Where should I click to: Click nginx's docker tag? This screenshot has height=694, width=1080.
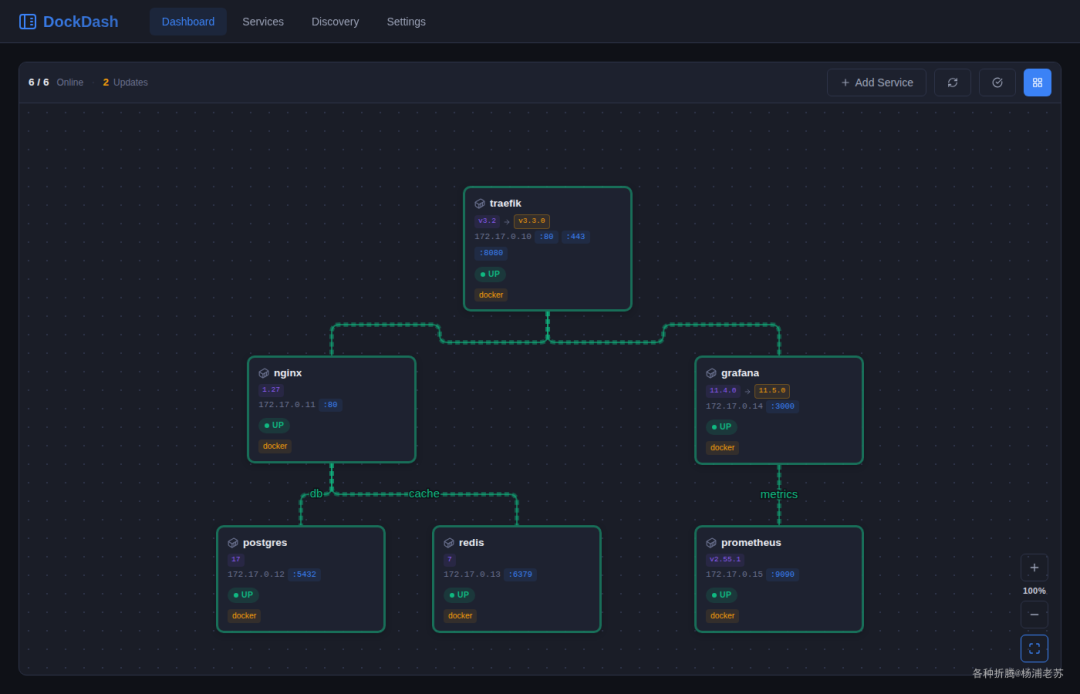pyautogui.click(x=275, y=446)
